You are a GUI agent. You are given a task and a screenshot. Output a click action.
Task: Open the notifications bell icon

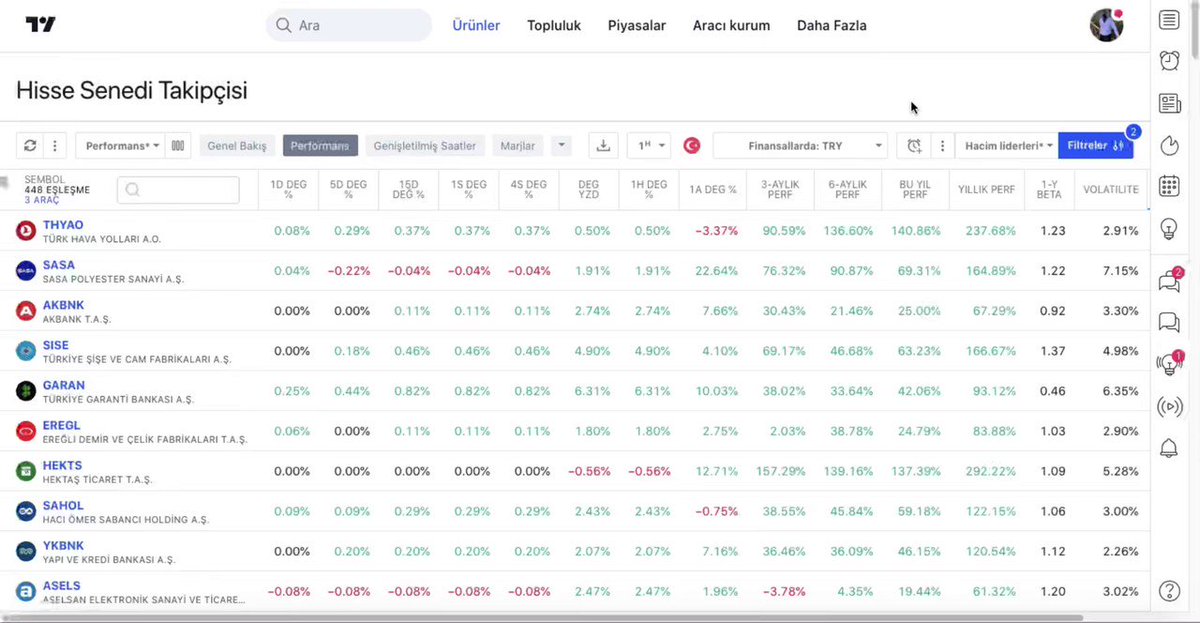click(1169, 448)
